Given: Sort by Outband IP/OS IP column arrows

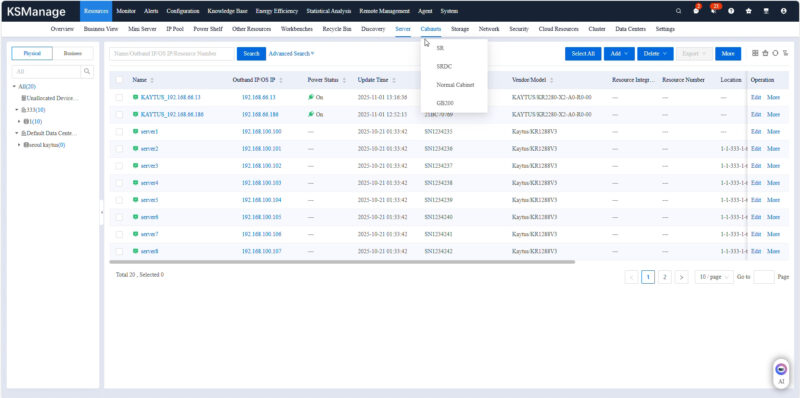Looking at the screenshot, I should [x=281, y=80].
